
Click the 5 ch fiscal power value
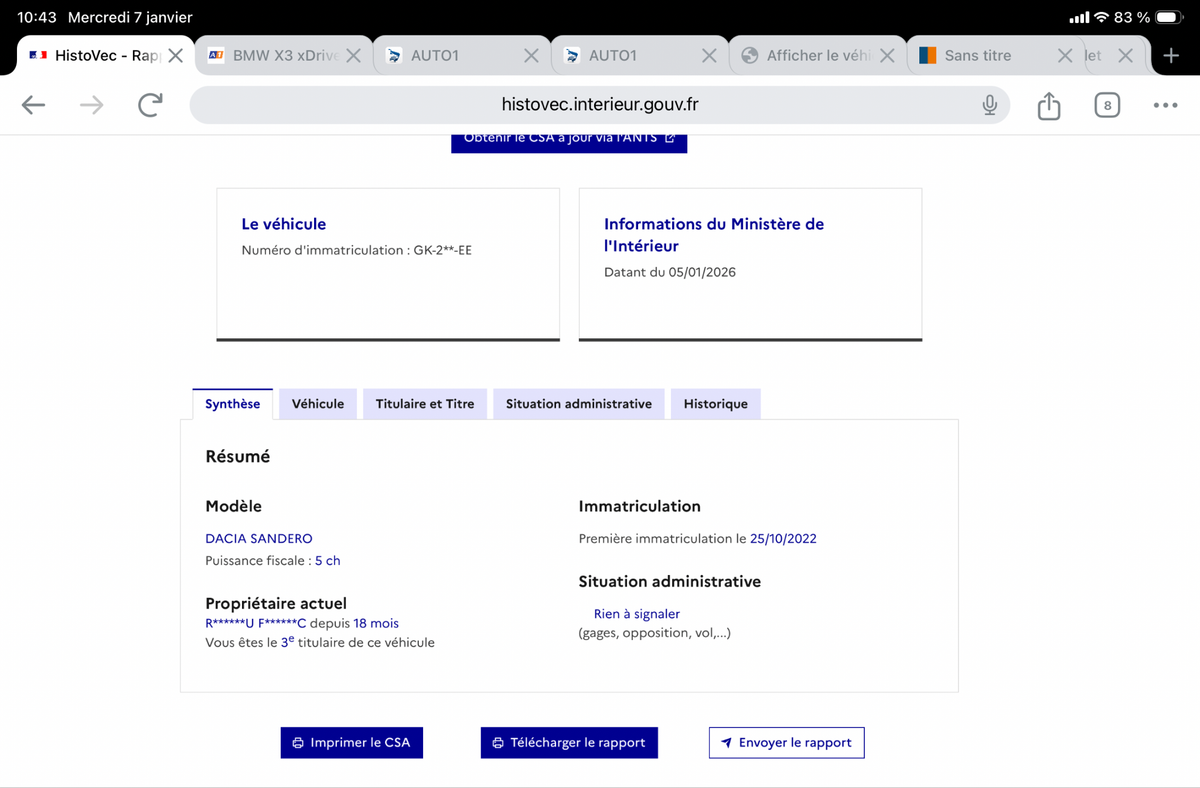(328, 561)
